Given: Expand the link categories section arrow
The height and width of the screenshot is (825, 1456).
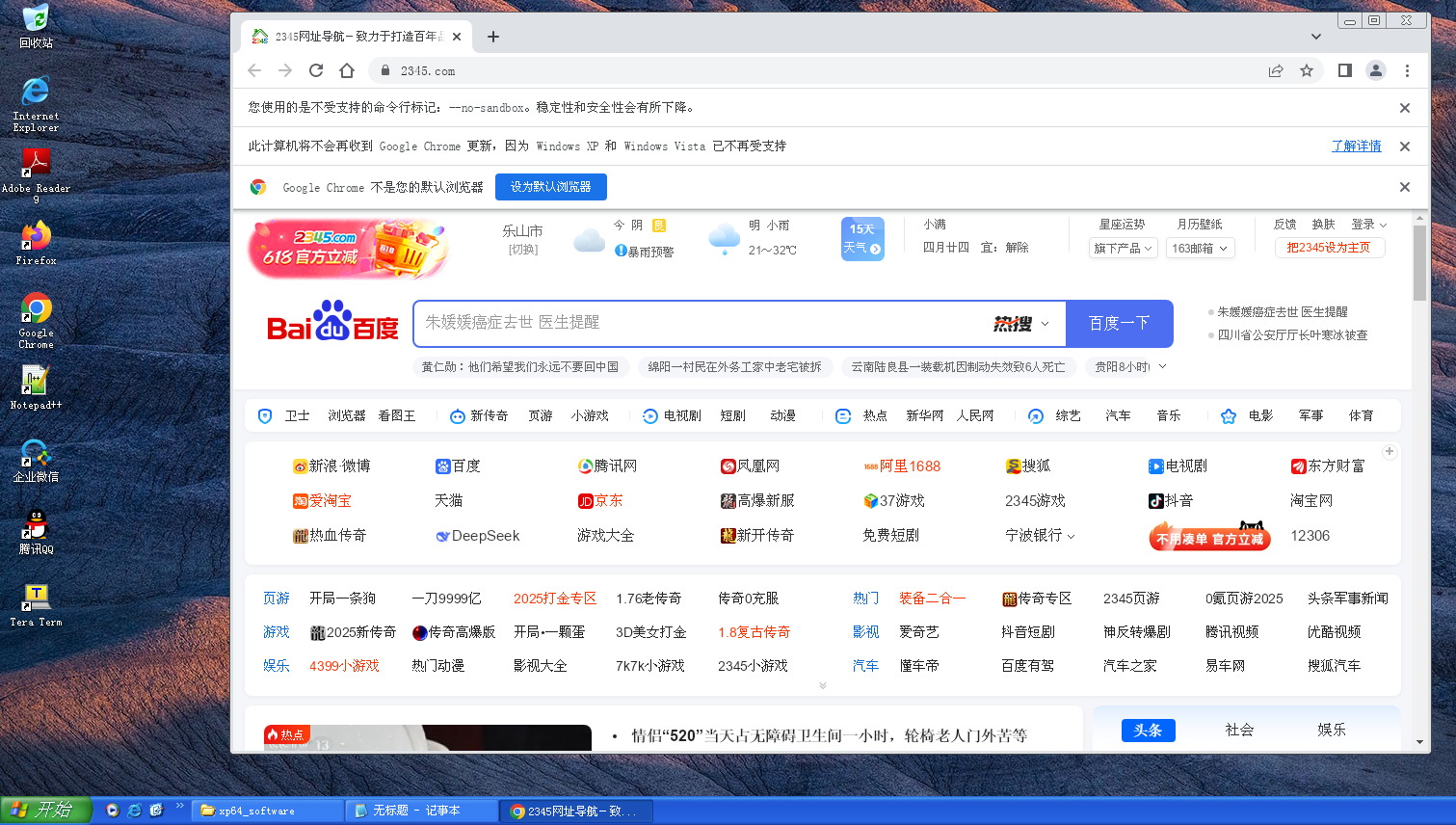Looking at the screenshot, I should pos(823,685).
